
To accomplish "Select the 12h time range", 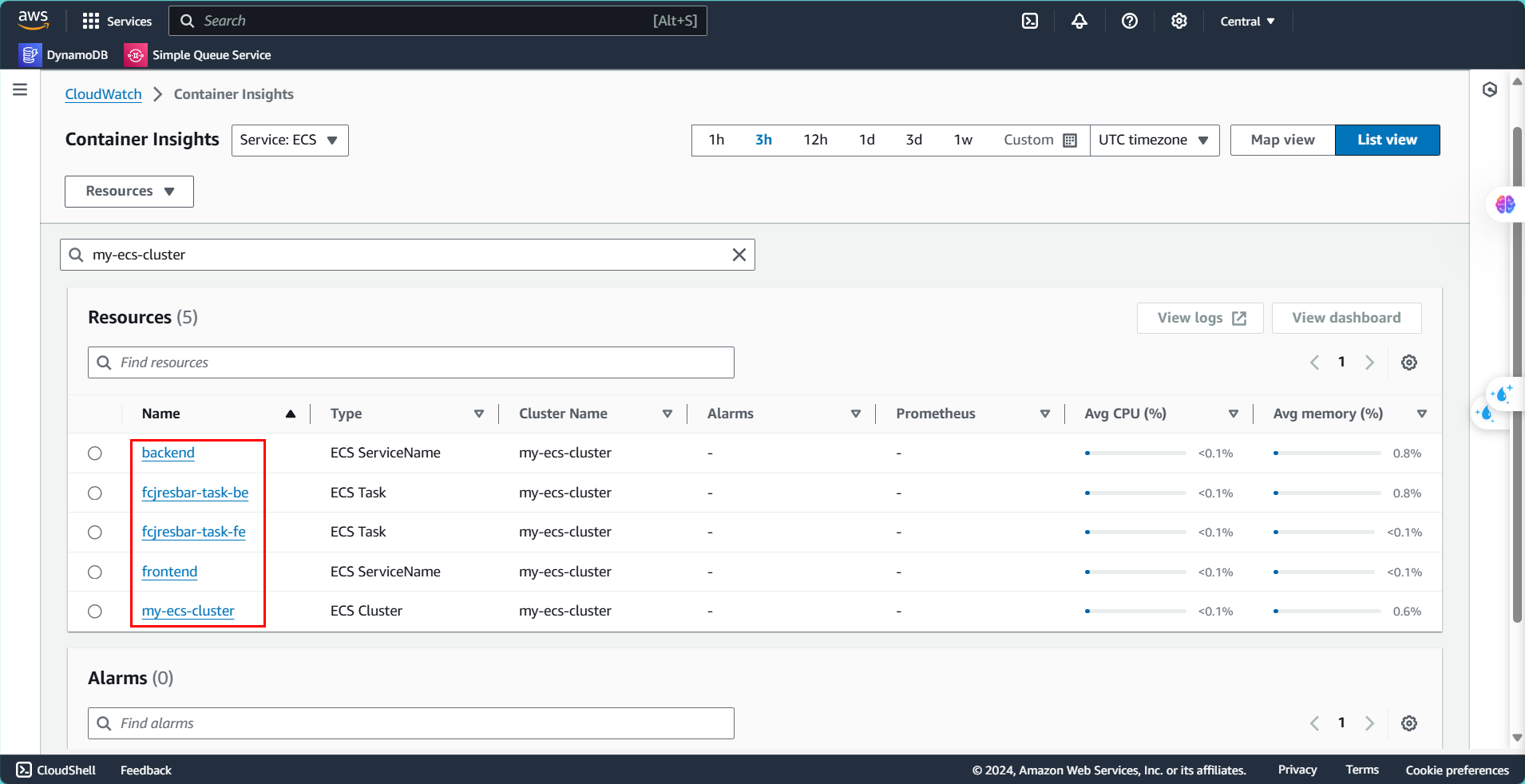I will [815, 140].
